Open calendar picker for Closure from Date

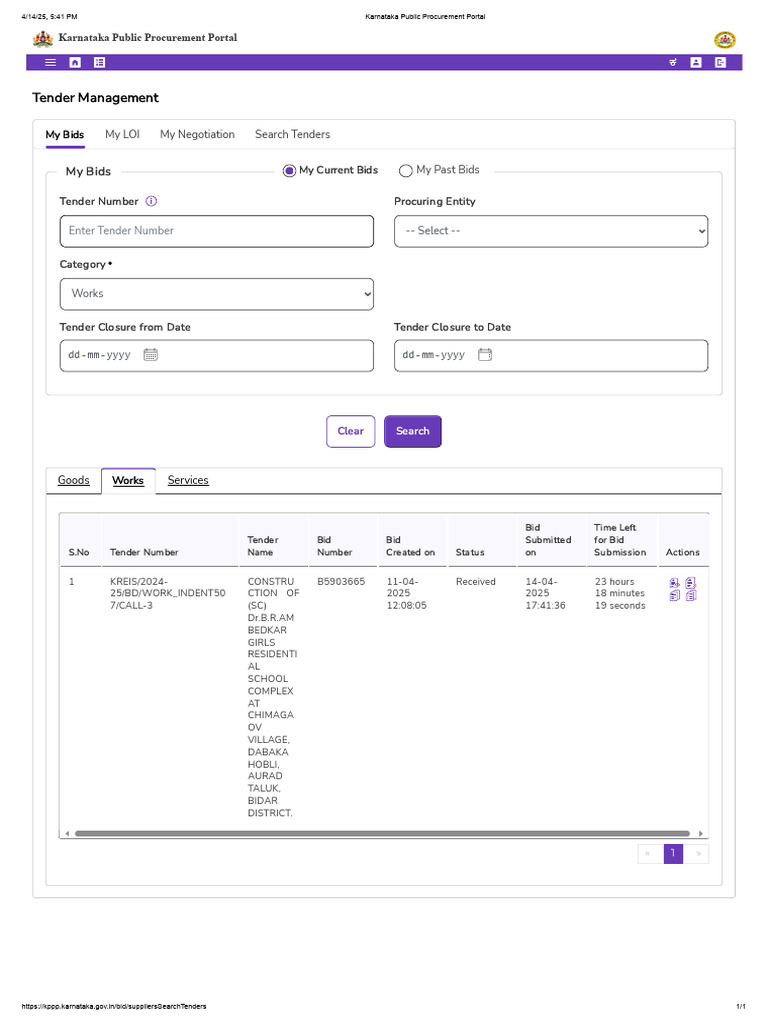[x=151, y=355]
